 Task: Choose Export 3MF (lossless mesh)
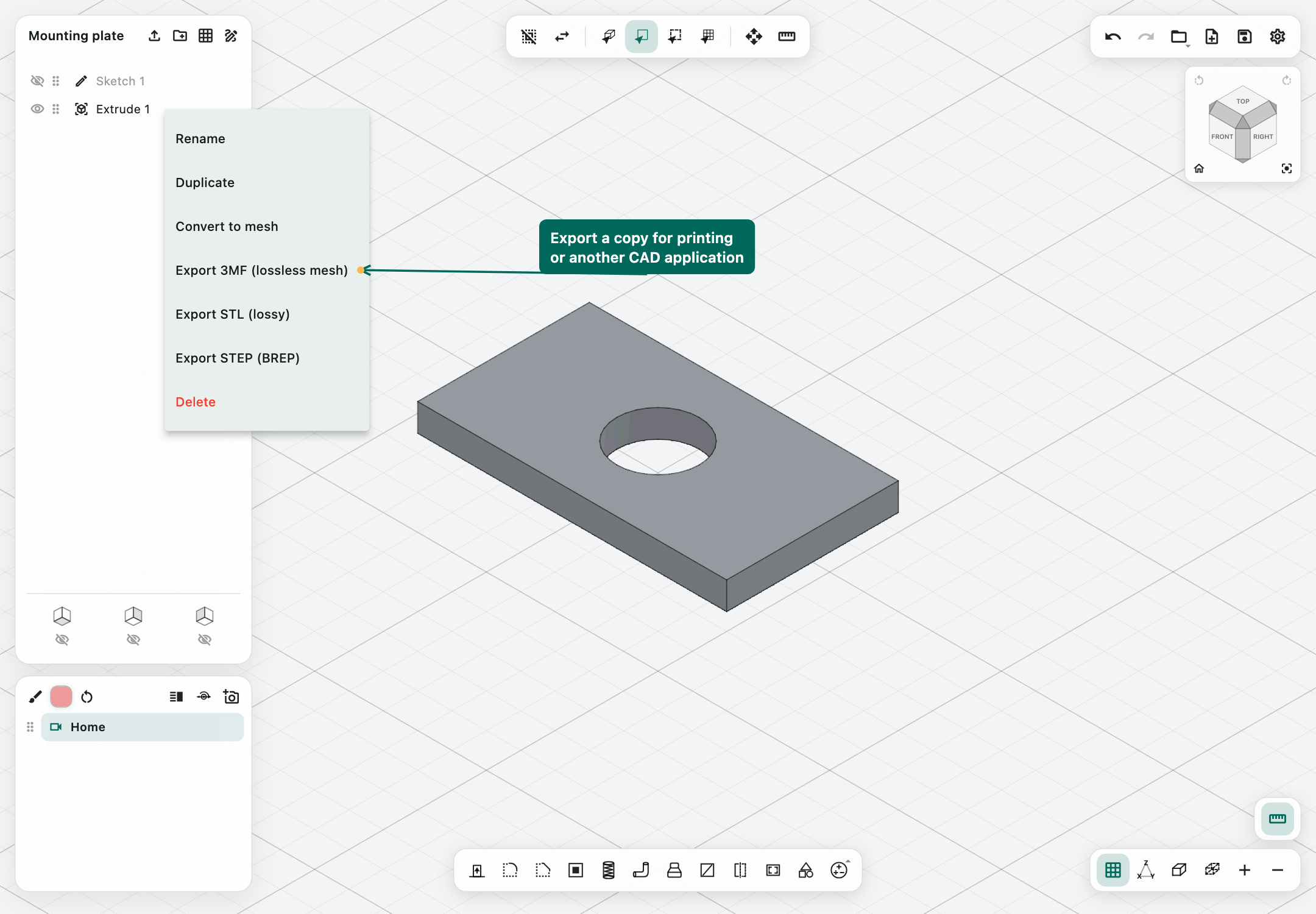[266, 271]
